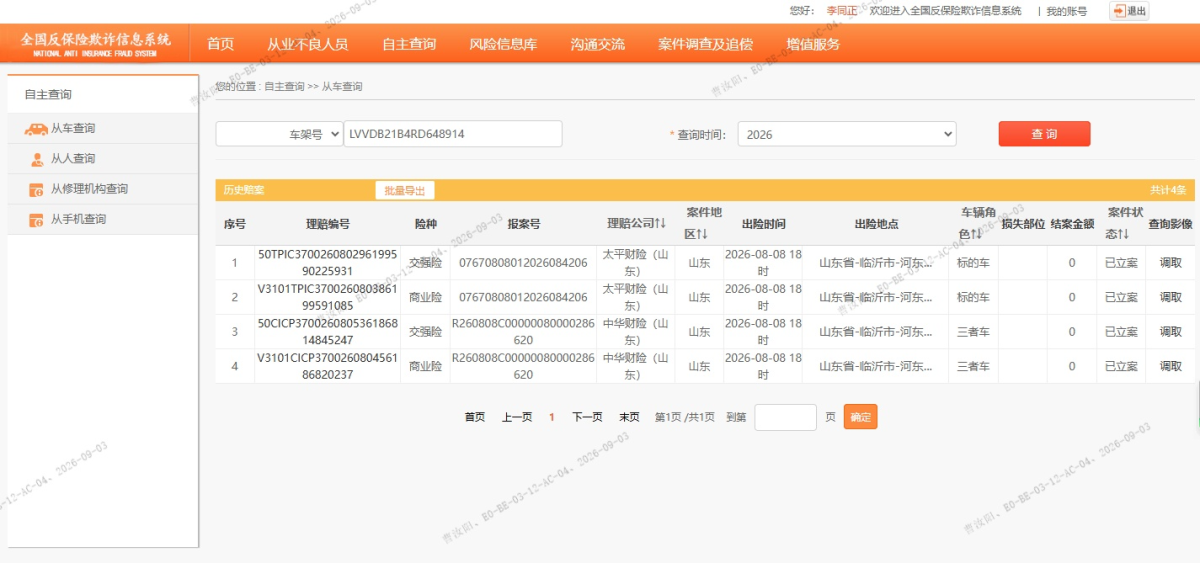Screen dimensions: 1200x563
Task: Click the red 查询 search button
Action: (1044, 134)
